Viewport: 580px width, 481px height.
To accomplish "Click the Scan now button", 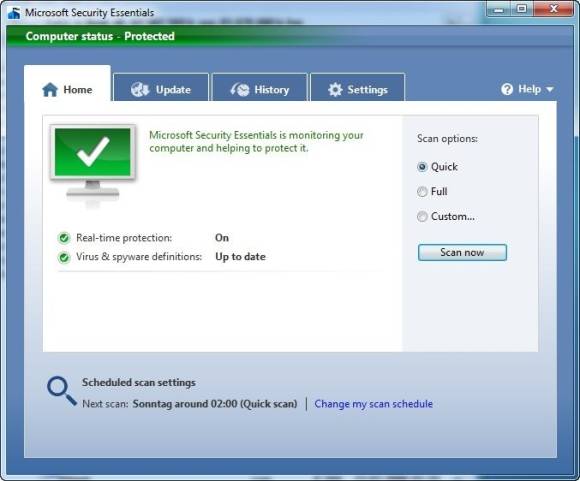I will [462, 252].
